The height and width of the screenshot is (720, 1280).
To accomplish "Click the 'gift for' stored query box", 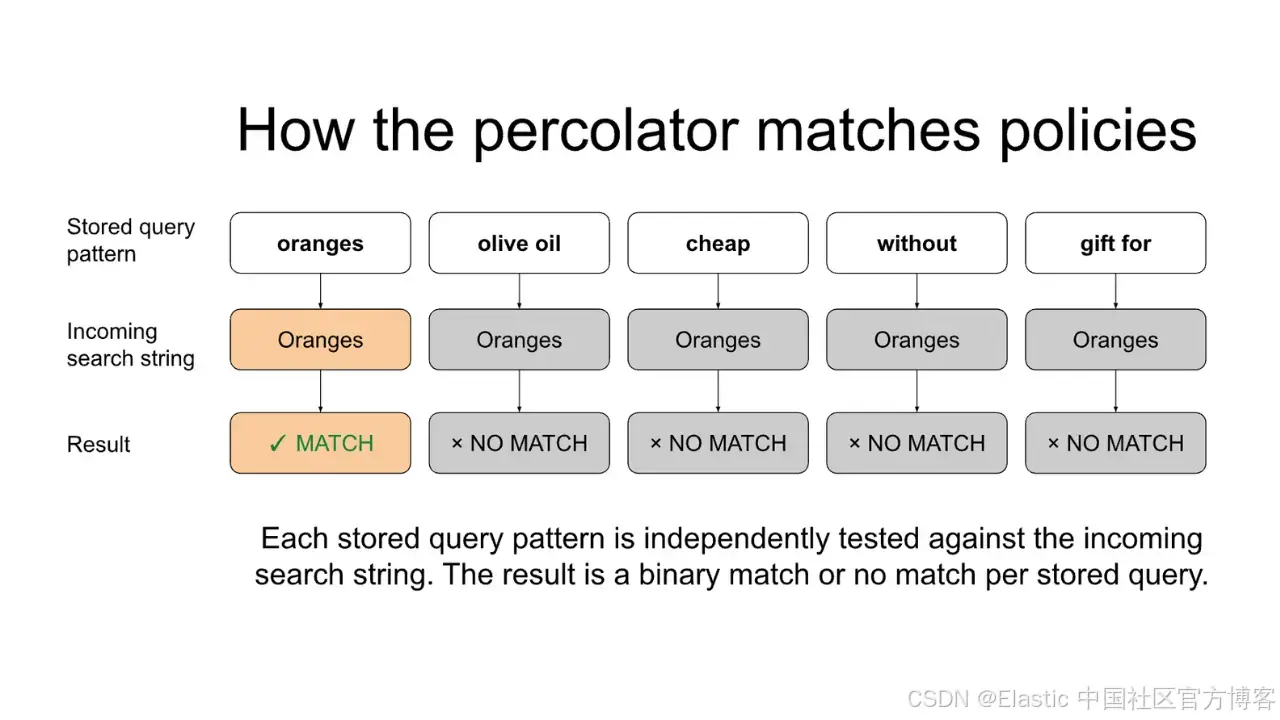I will point(1116,243).
